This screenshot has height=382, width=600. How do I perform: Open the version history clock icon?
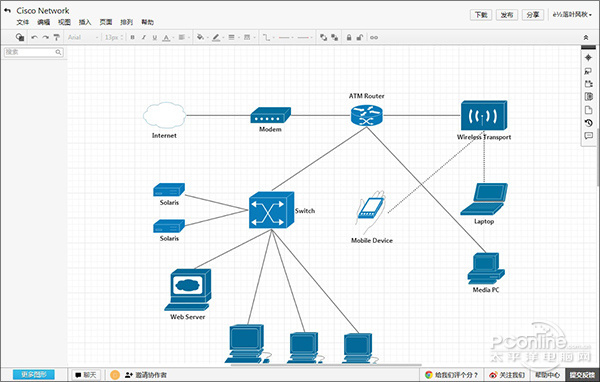pyautogui.click(x=588, y=123)
